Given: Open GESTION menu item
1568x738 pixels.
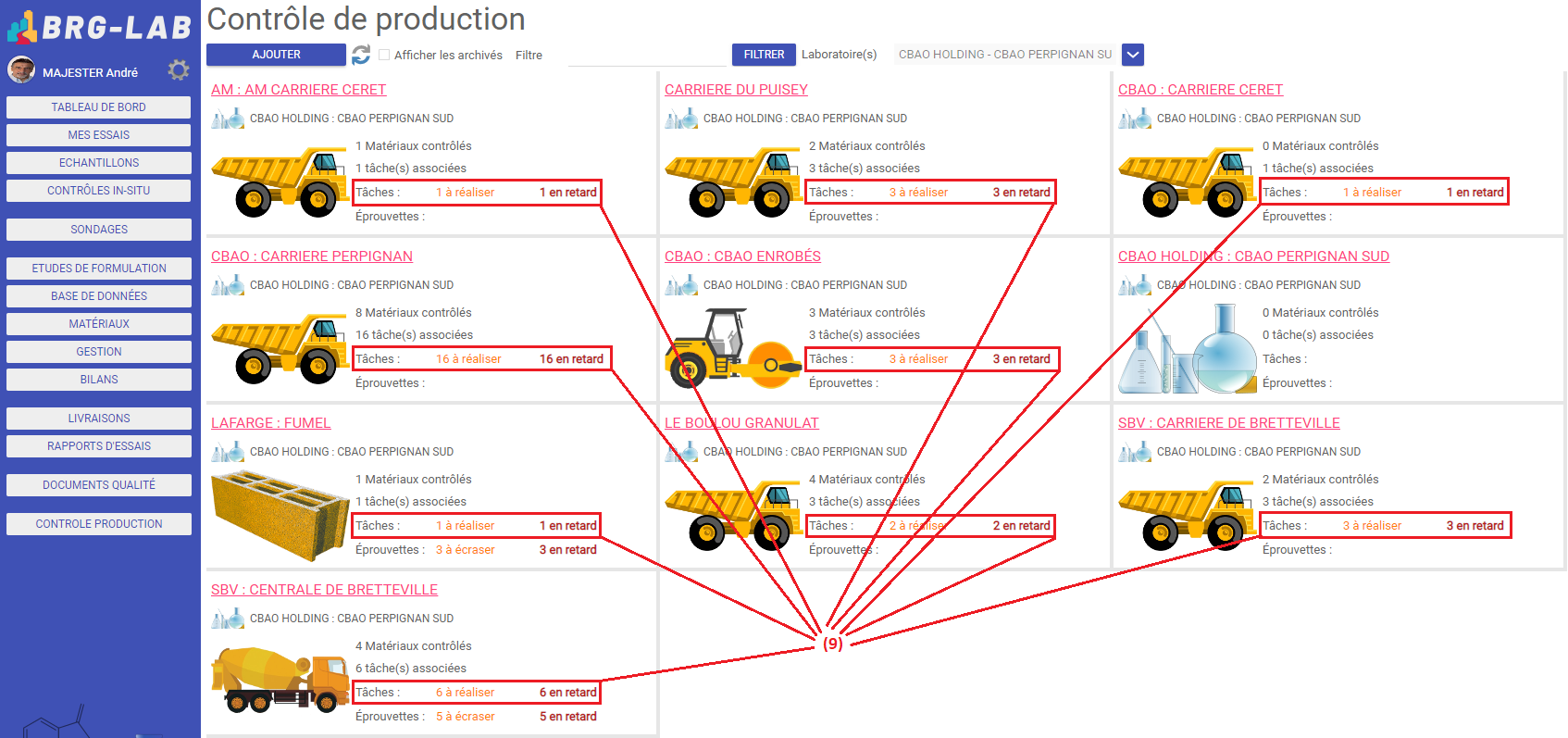Looking at the screenshot, I should tap(99, 352).
